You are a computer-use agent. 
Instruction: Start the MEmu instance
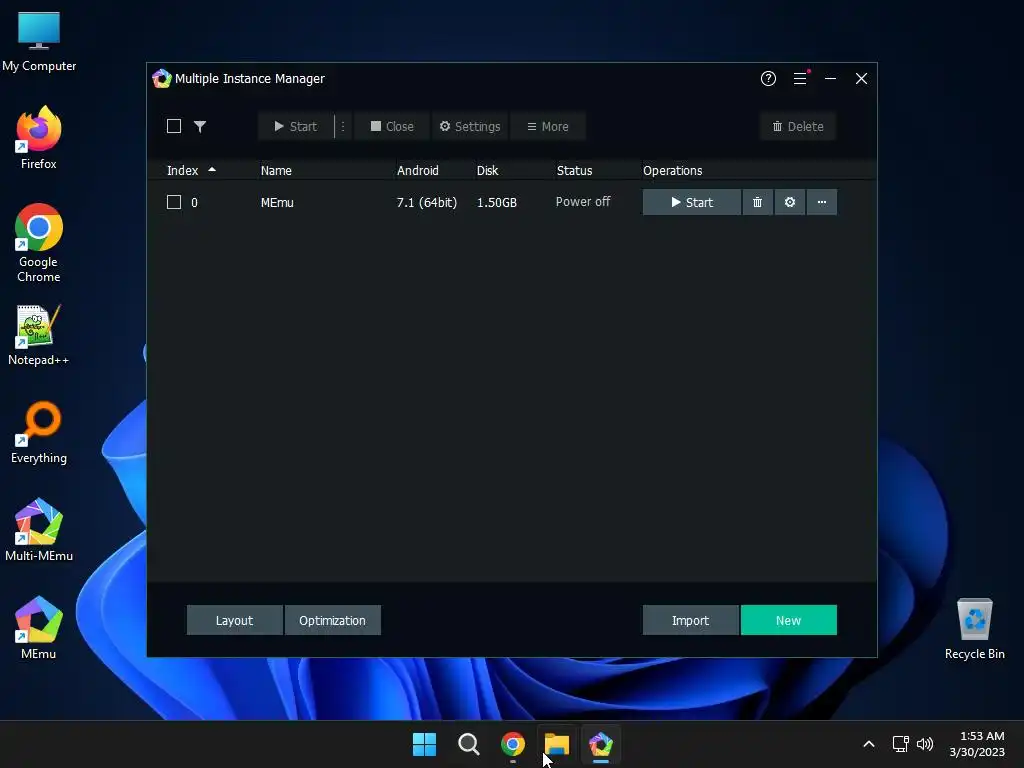click(692, 202)
